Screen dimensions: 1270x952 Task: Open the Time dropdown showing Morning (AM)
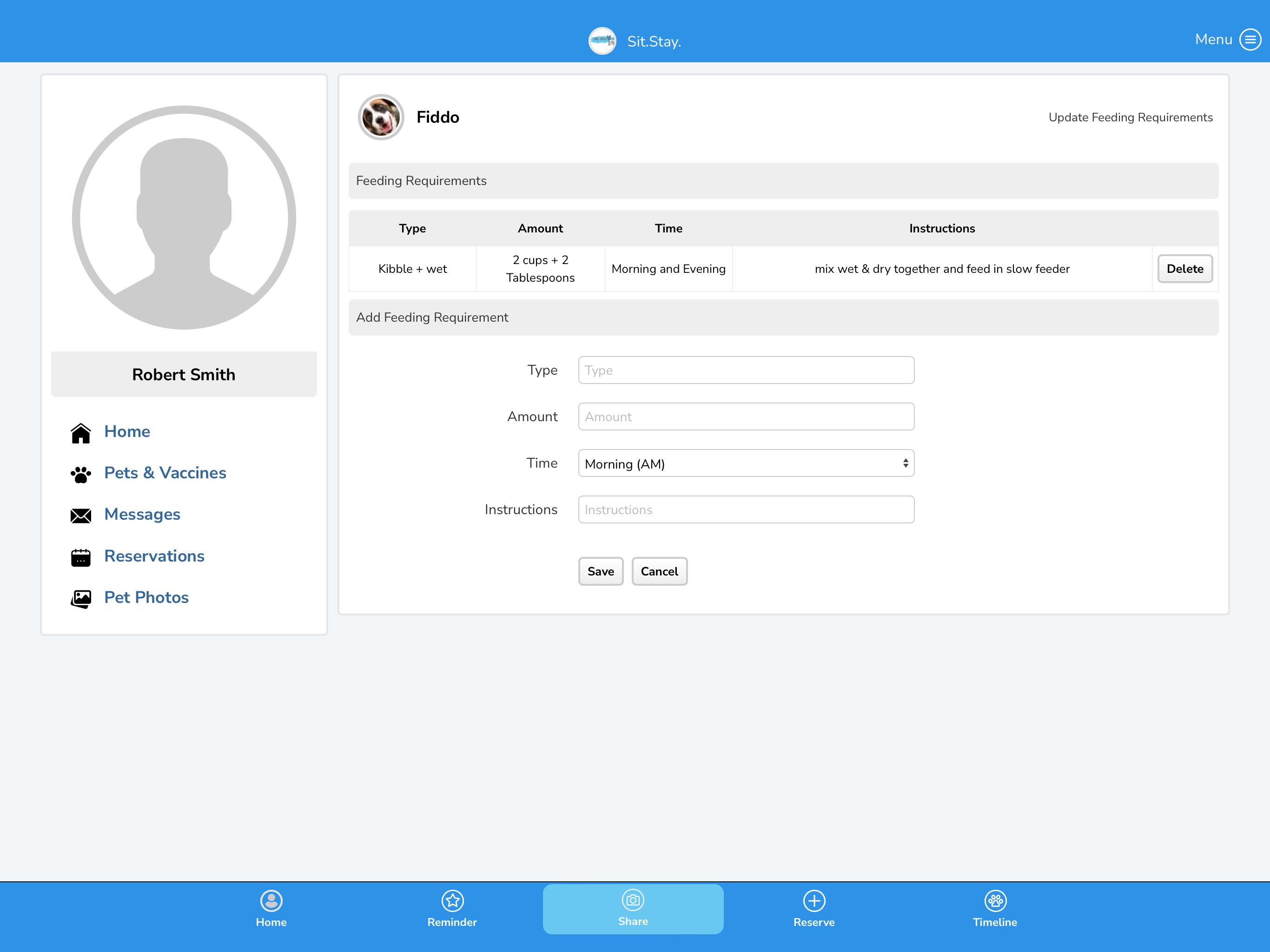point(746,463)
